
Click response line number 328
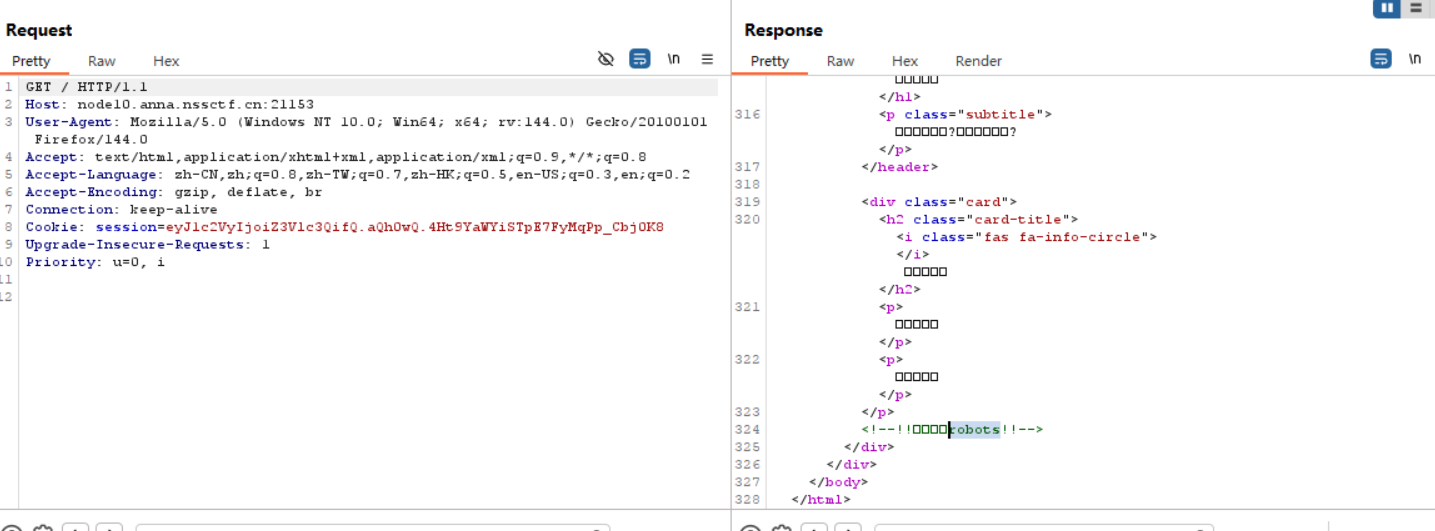click(747, 499)
